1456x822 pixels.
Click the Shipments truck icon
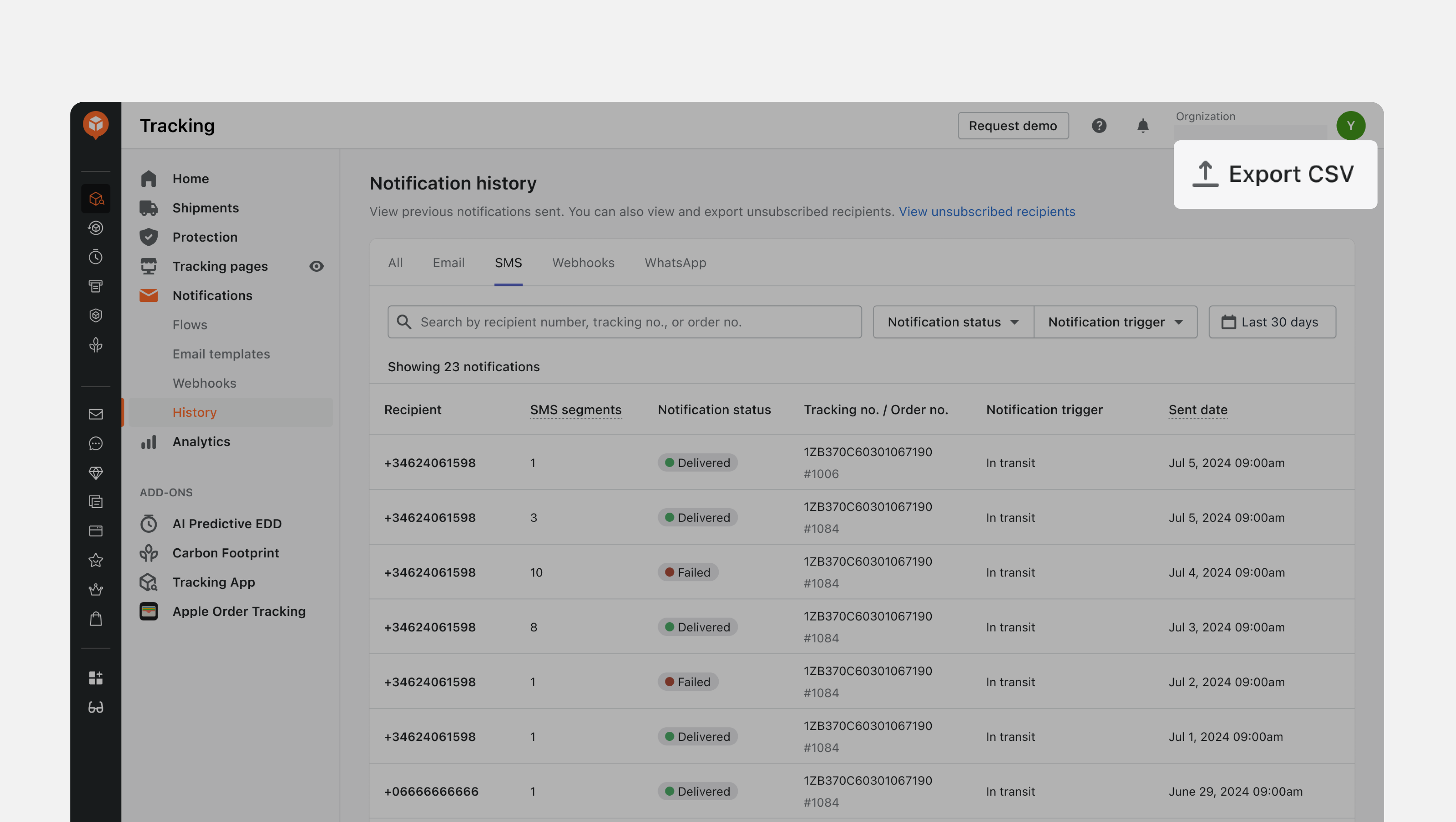149,208
